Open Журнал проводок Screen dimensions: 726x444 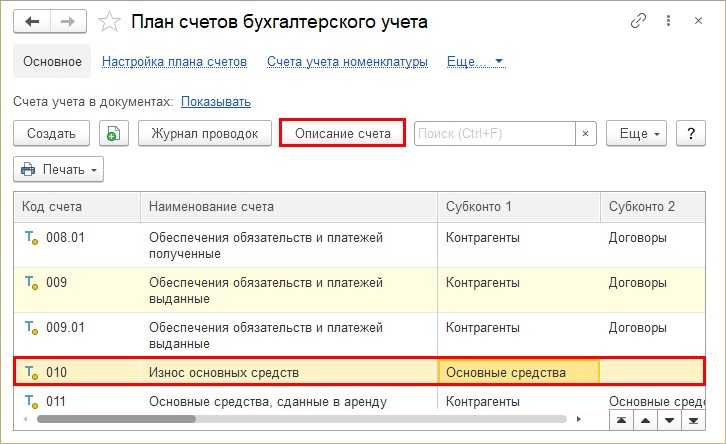pyautogui.click(x=205, y=133)
